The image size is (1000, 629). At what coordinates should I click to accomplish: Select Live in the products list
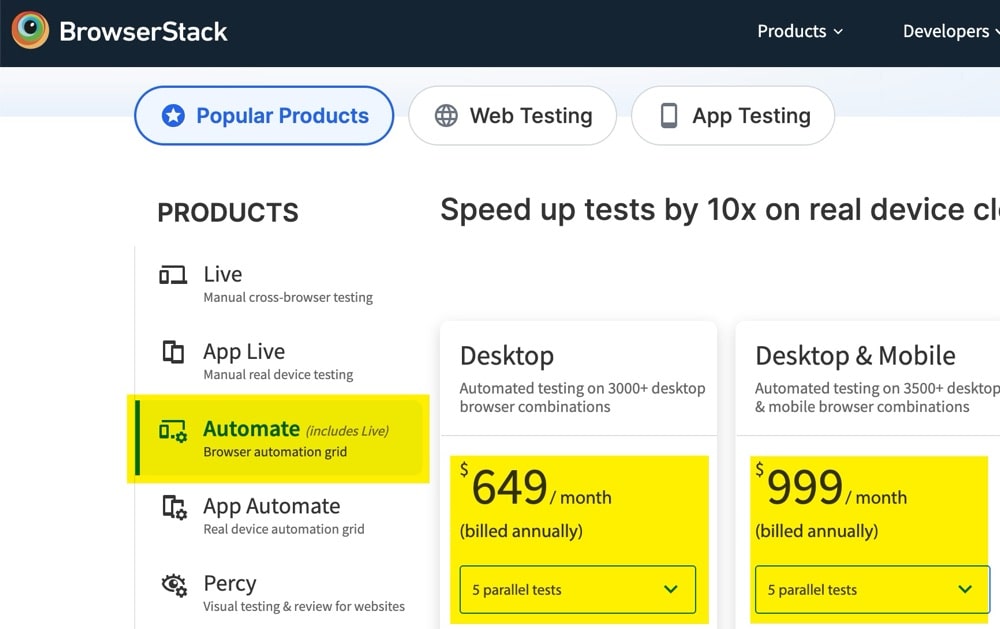tap(279, 284)
